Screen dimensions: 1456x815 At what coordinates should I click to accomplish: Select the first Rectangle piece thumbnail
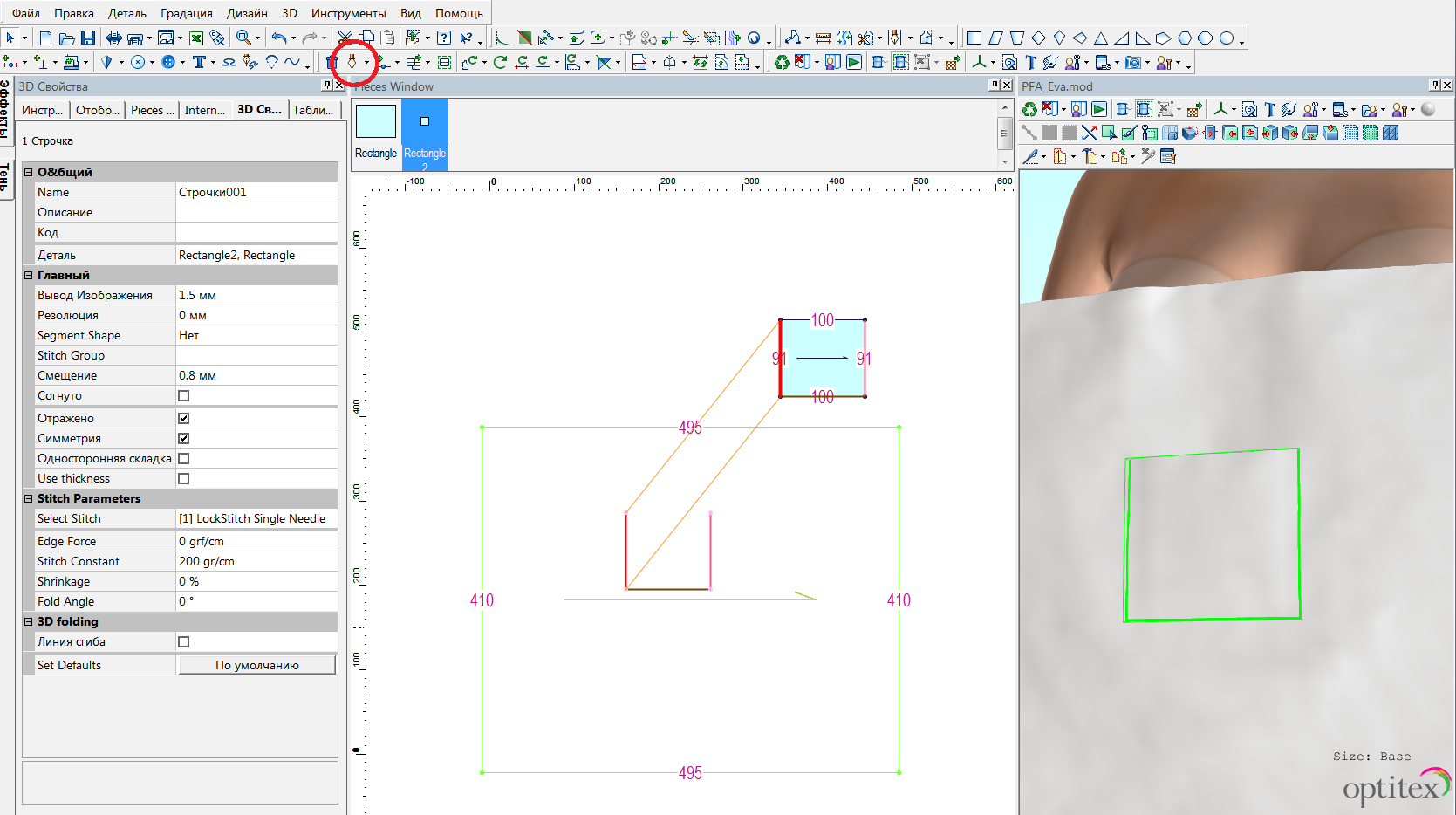coord(376,133)
